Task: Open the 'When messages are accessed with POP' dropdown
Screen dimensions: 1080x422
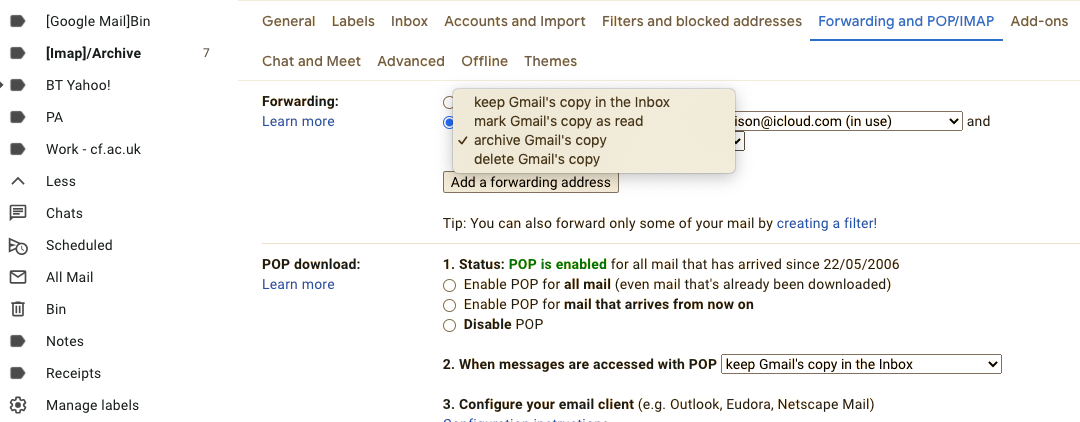Action: coord(861,365)
